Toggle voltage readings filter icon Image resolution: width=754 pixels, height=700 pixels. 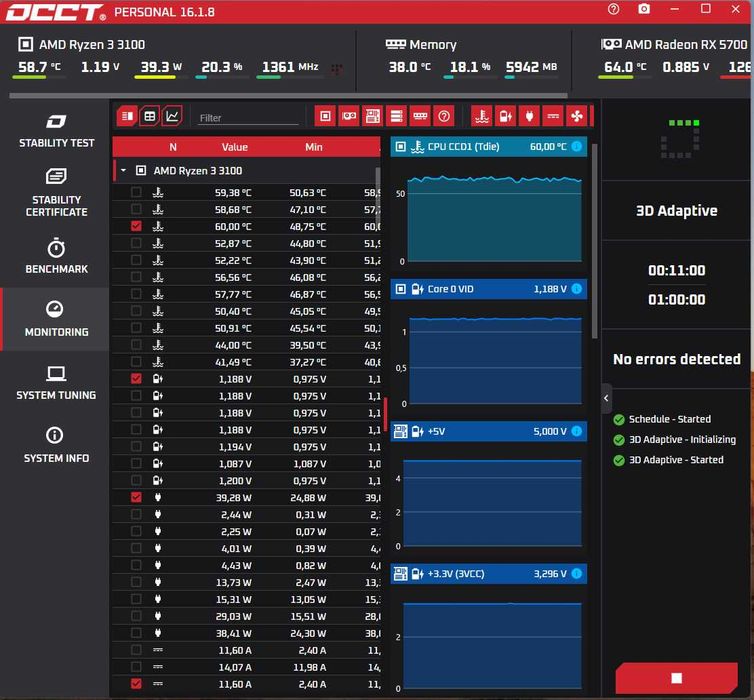505,116
